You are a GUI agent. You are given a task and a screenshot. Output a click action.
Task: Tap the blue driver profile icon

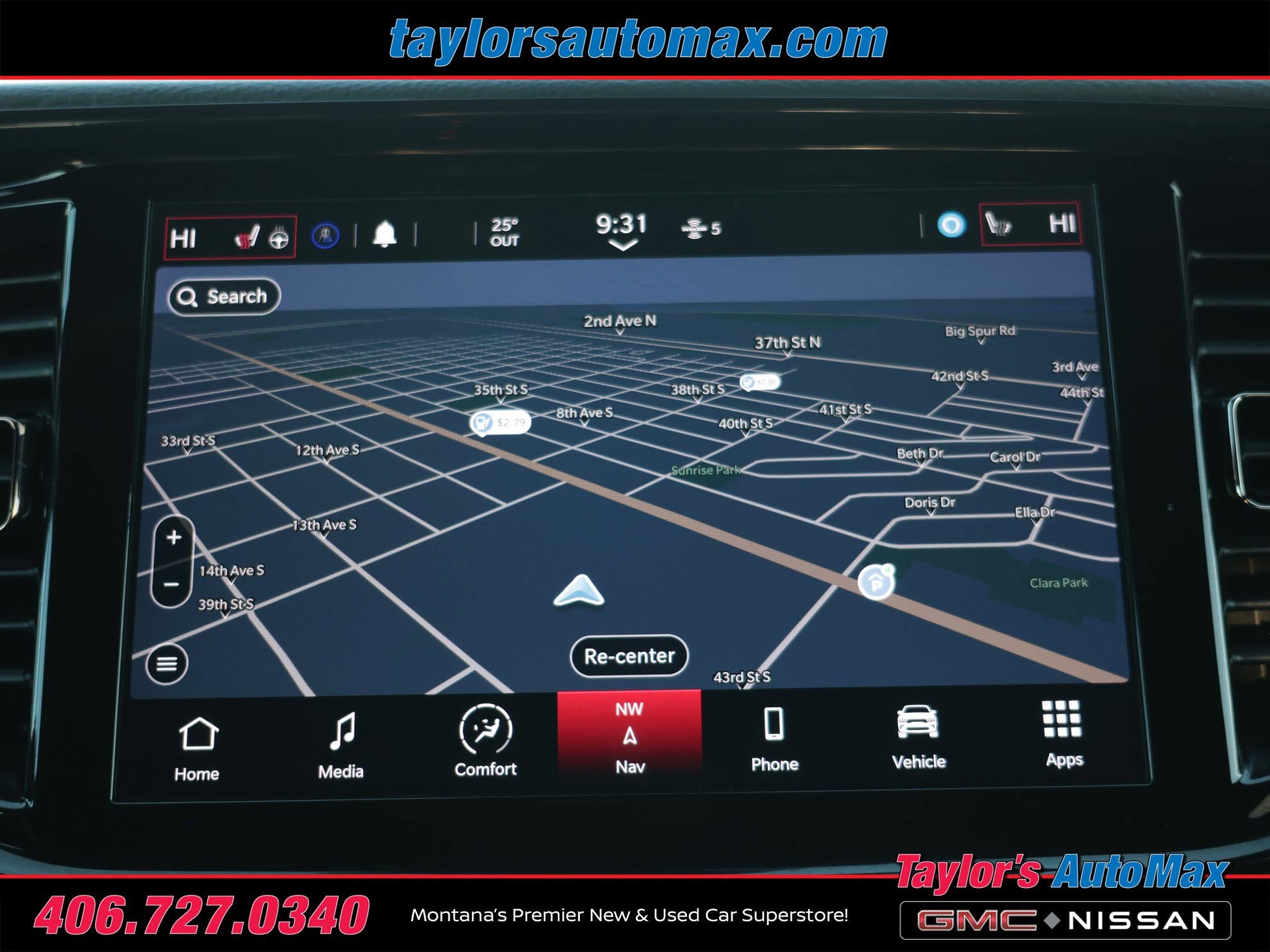pos(326,235)
